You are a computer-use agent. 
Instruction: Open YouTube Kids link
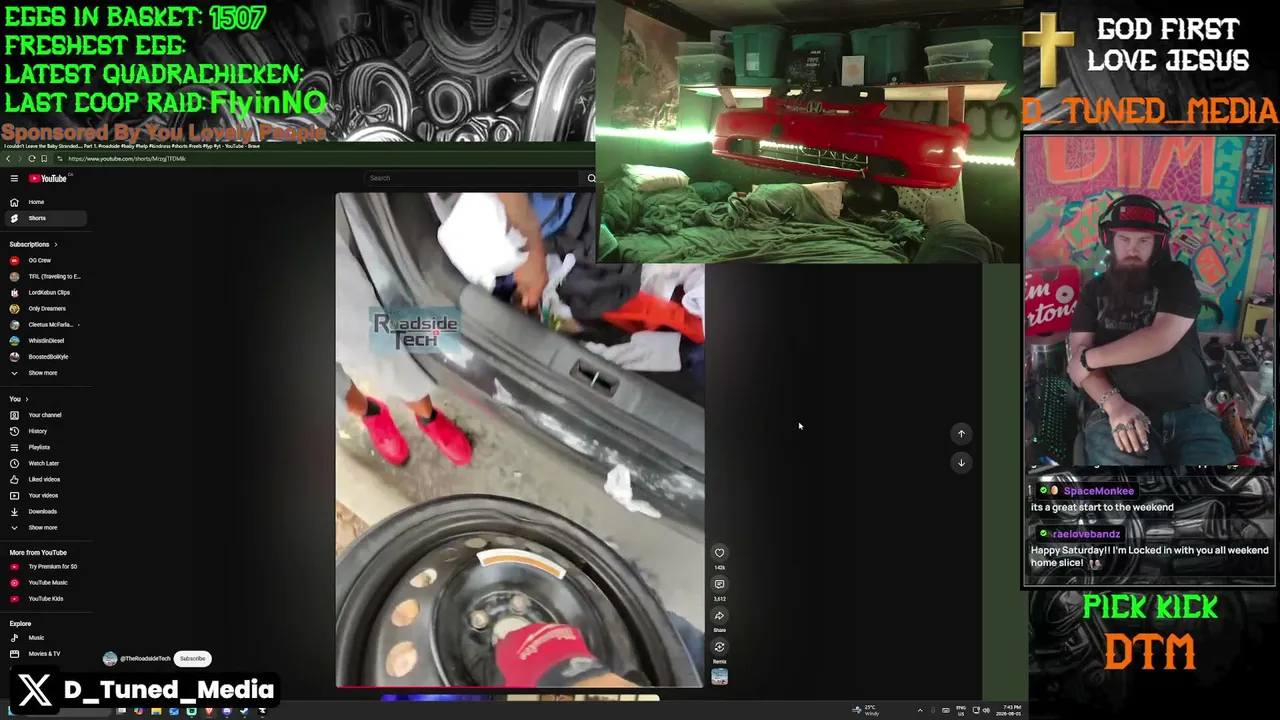click(47, 598)
